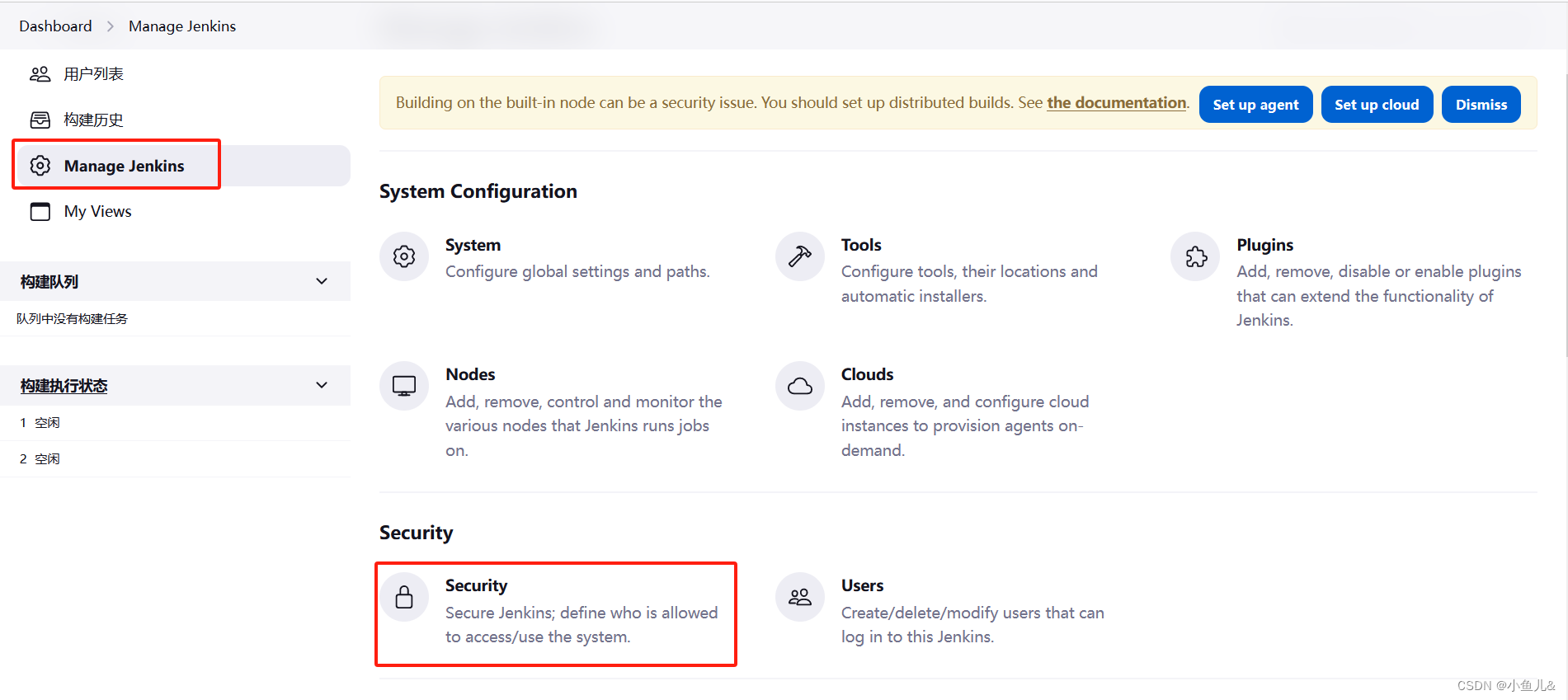The width and height of the screenshot is (1568, 700).
Task: Click '队列中没有构建任务' text
Action: [72, 319]
